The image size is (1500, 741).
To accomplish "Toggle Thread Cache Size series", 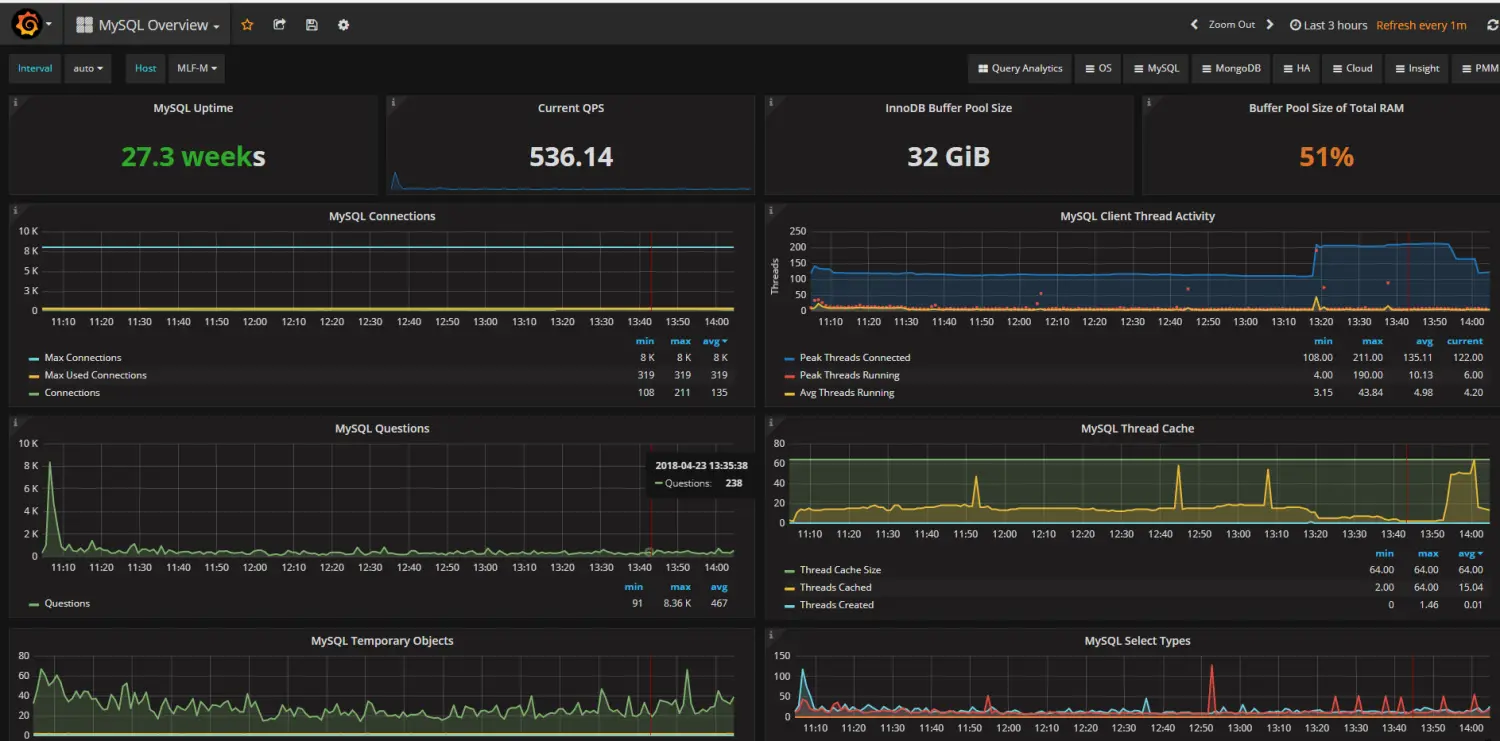I will (x=840, y=570).
